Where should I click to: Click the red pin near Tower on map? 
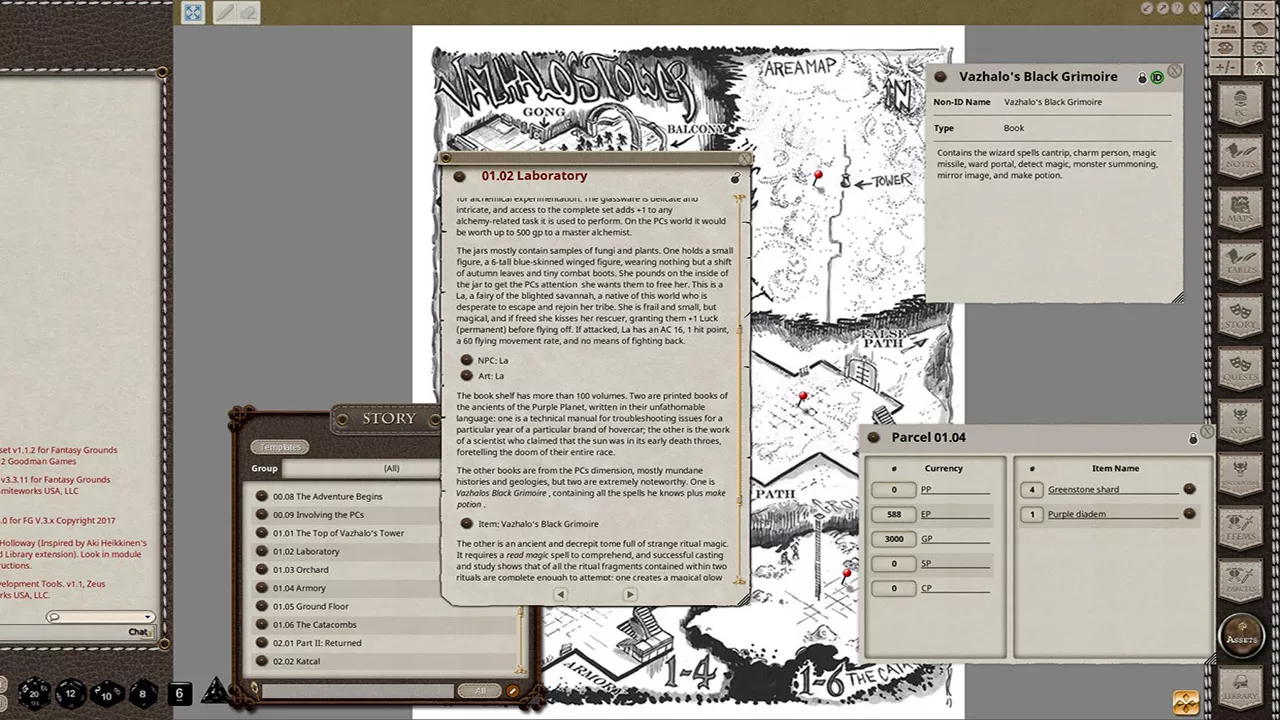coord(818,177)
